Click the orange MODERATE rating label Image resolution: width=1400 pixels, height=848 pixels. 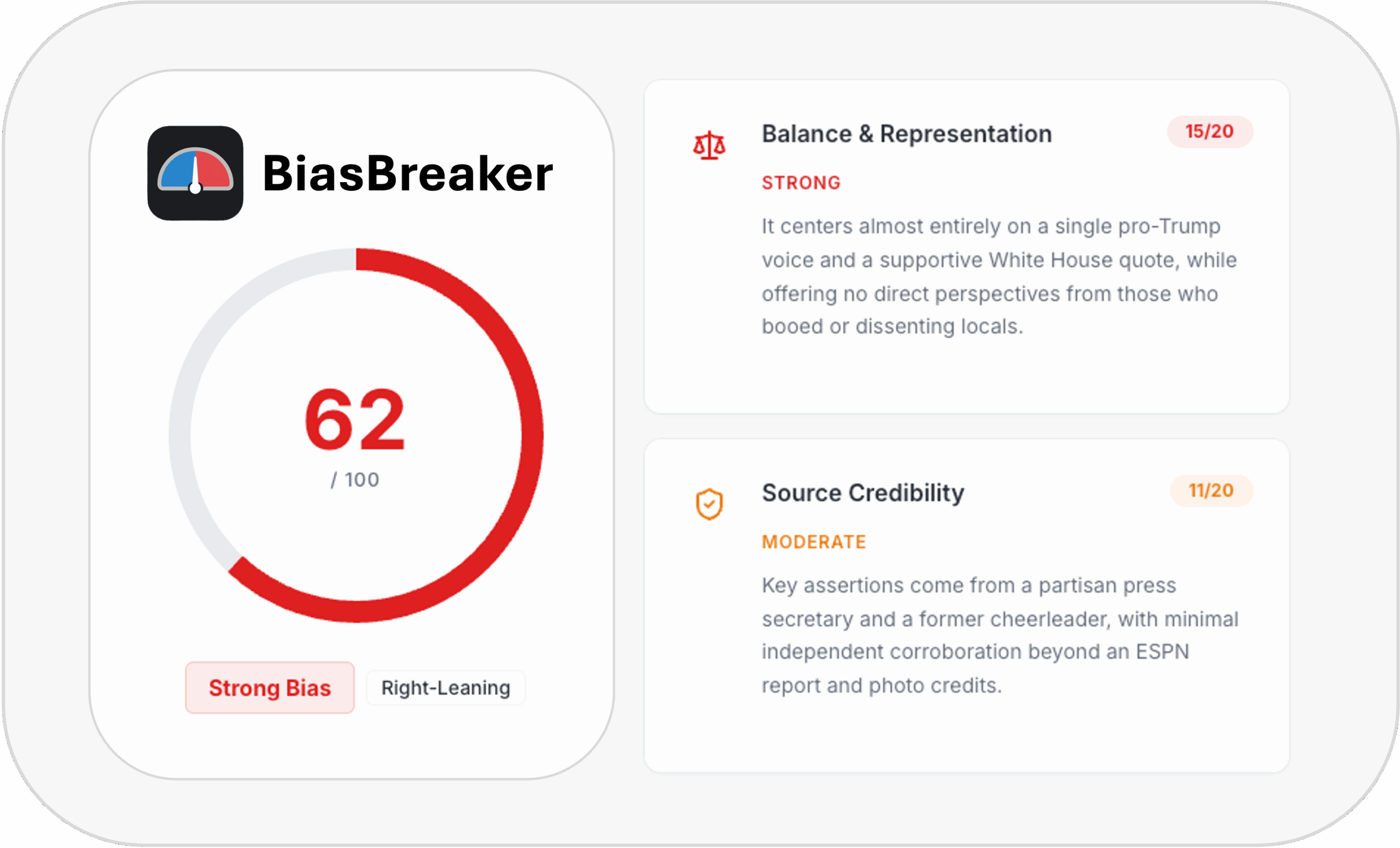pos(814,542)
